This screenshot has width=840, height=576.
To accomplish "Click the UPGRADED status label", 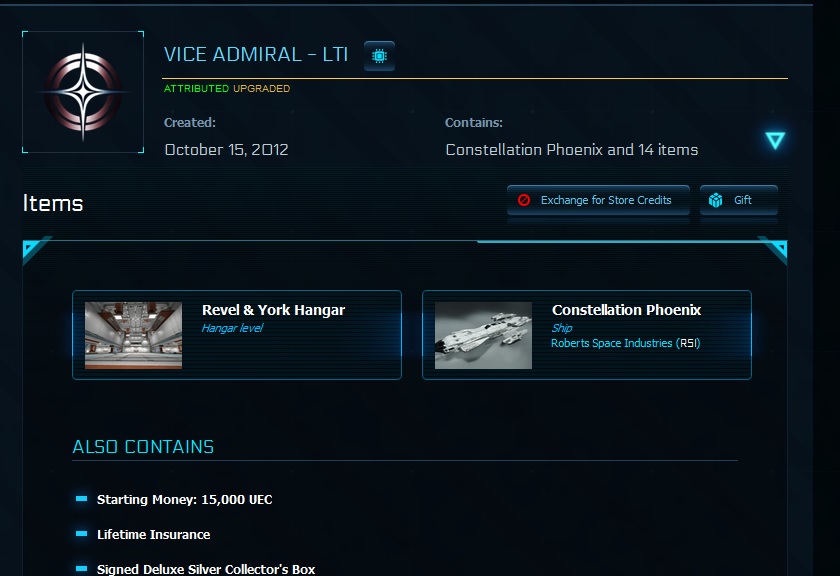I will click(x=261, y=88).
